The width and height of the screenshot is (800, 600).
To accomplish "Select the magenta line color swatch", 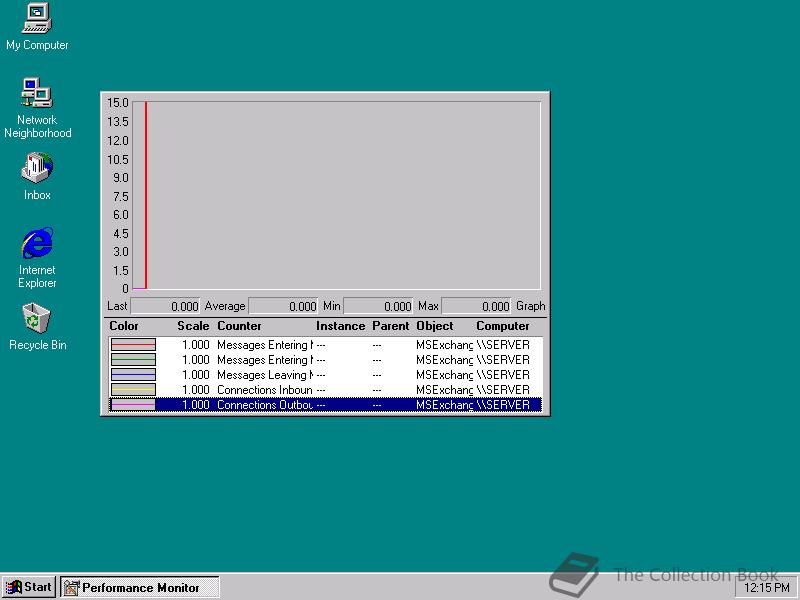I will click(x=133, y=405).
